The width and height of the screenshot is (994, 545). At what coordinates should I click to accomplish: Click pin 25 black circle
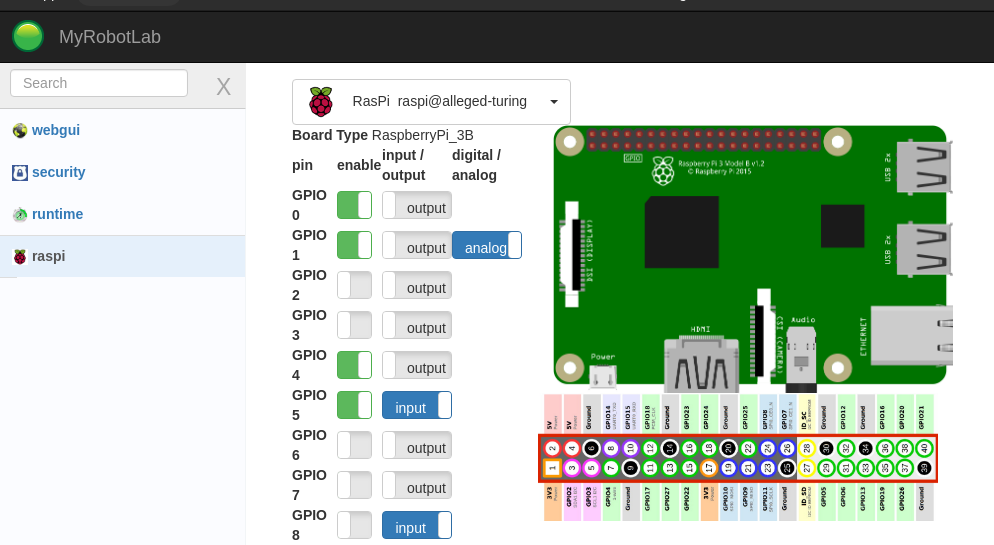tap(787, 468)
